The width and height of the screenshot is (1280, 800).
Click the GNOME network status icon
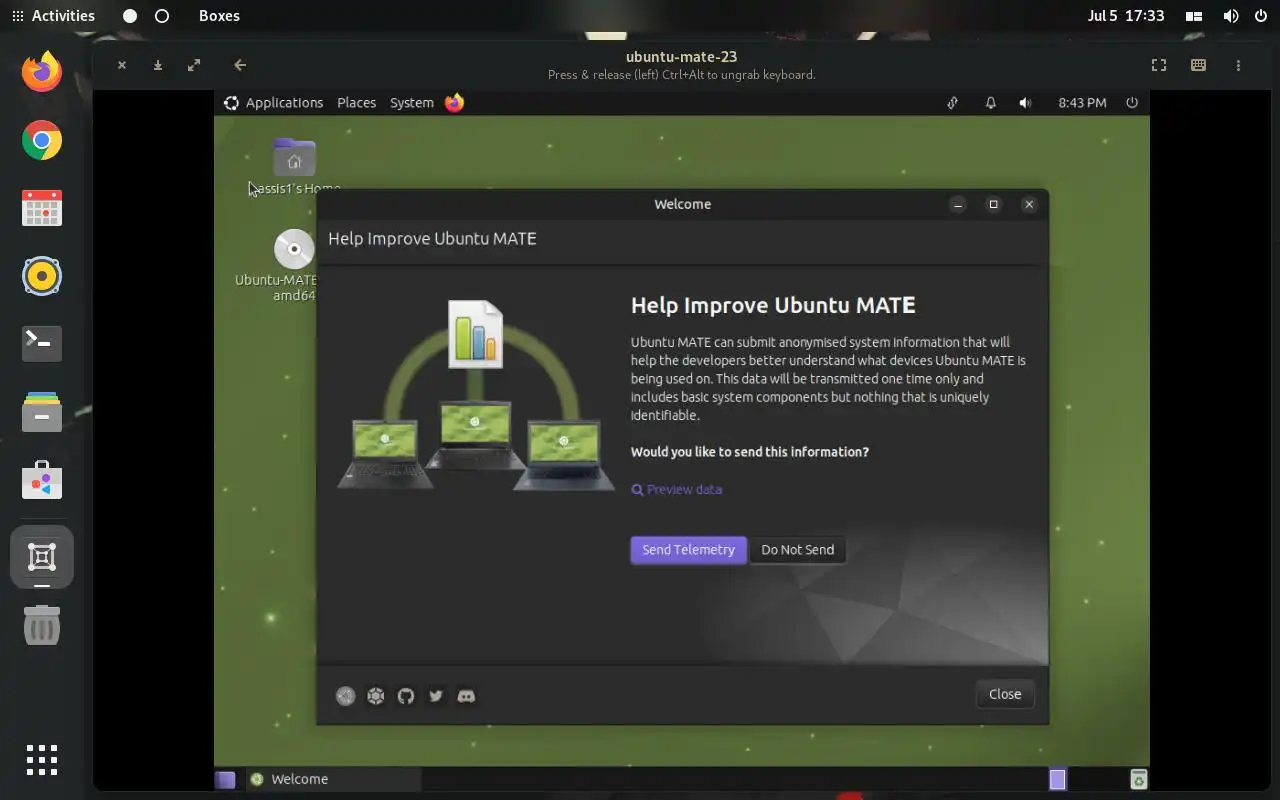(x=1193, y=16)
